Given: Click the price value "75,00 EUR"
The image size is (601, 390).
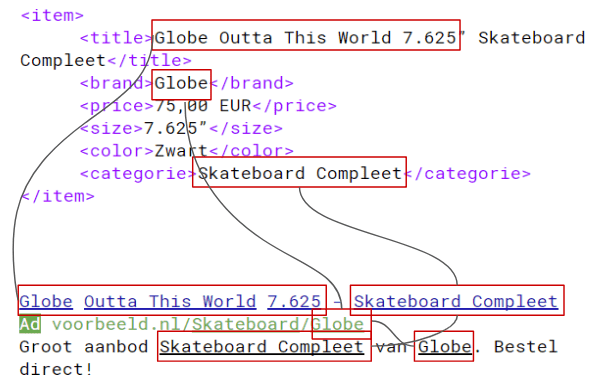Looking at the screenshot, I should 203,106.
